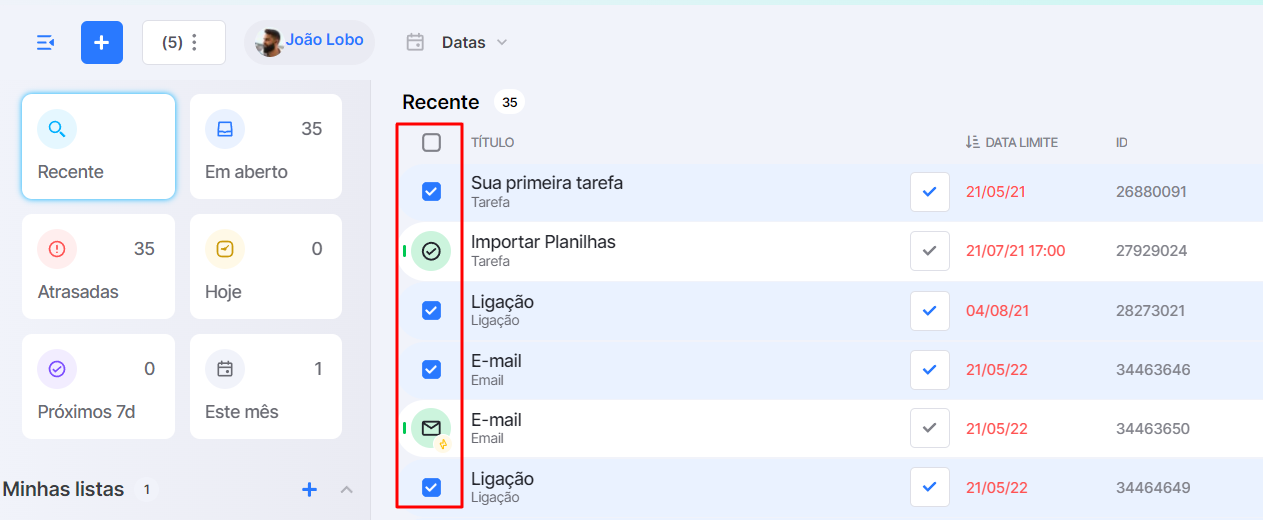The image size is (1263, 520).
Task: Mark Sua primeira tarefa as complete
Action: pos(930,192)
